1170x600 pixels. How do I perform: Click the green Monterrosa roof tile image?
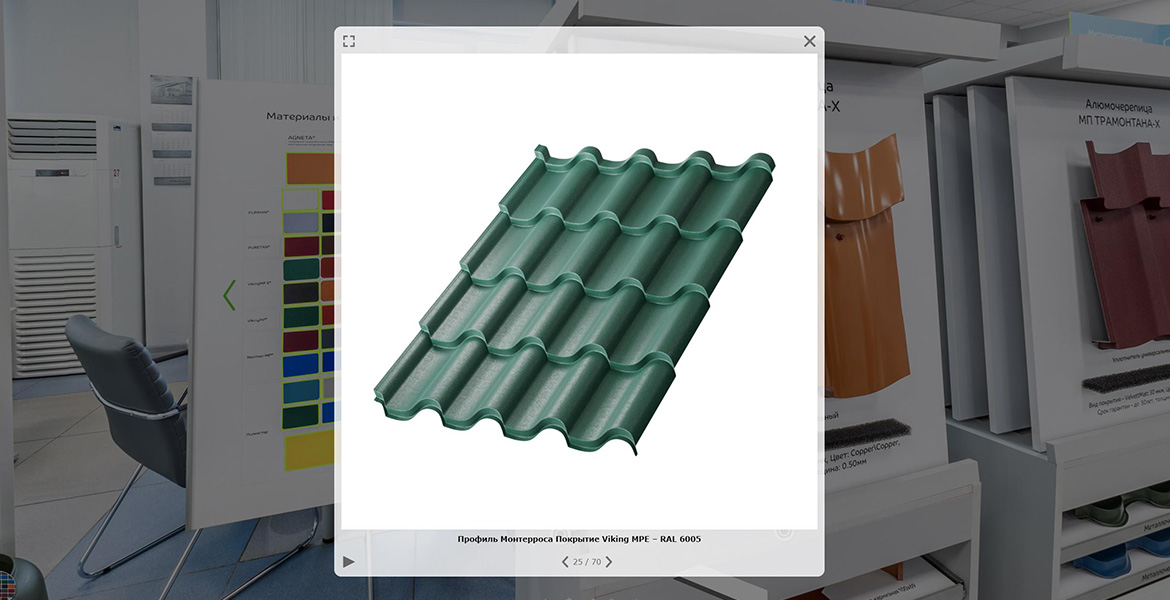click(x=578, y=300)
